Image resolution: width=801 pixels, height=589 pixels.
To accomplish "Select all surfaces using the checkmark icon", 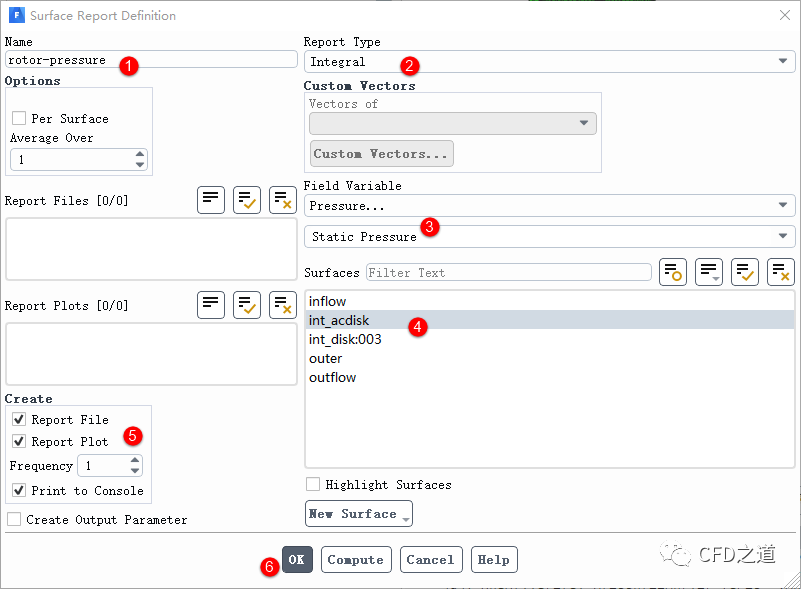I will 745,272.
